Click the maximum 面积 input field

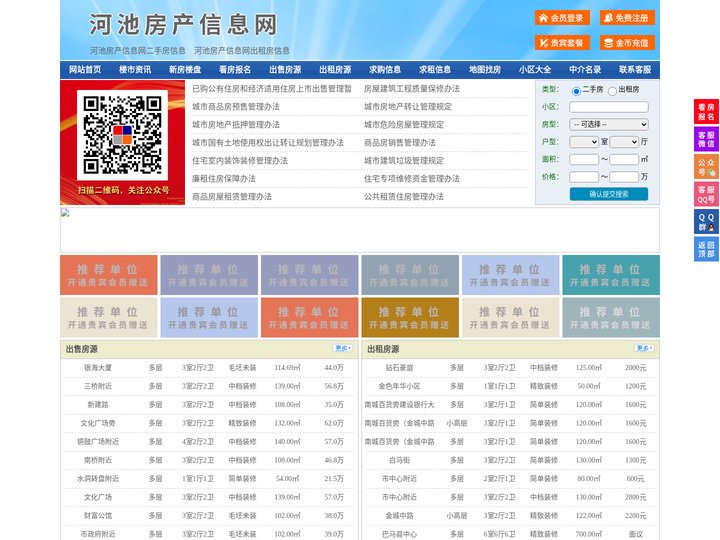624,159
